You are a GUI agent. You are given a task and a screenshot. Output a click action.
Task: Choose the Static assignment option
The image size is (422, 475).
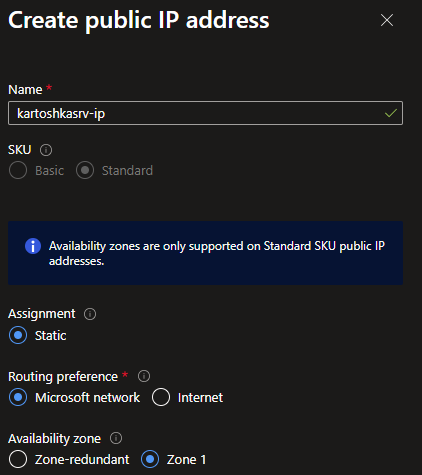tap(18, 335)
